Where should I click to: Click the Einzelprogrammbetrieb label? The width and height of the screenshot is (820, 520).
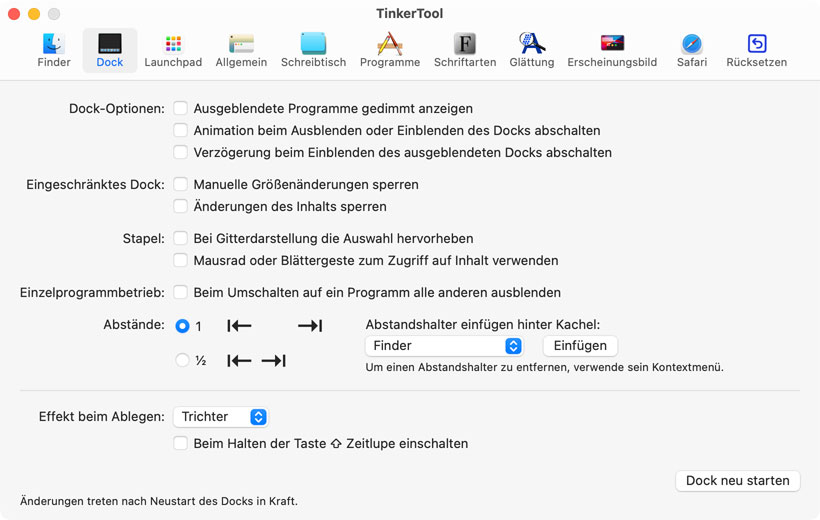click(x=92, y=292)
